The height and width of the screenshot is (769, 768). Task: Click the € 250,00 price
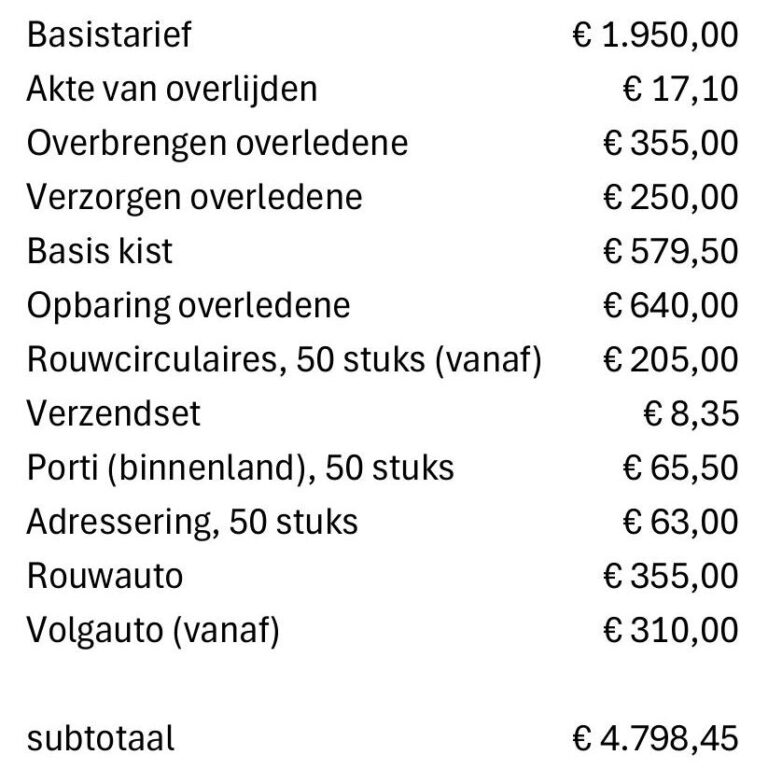click(670, 197)
